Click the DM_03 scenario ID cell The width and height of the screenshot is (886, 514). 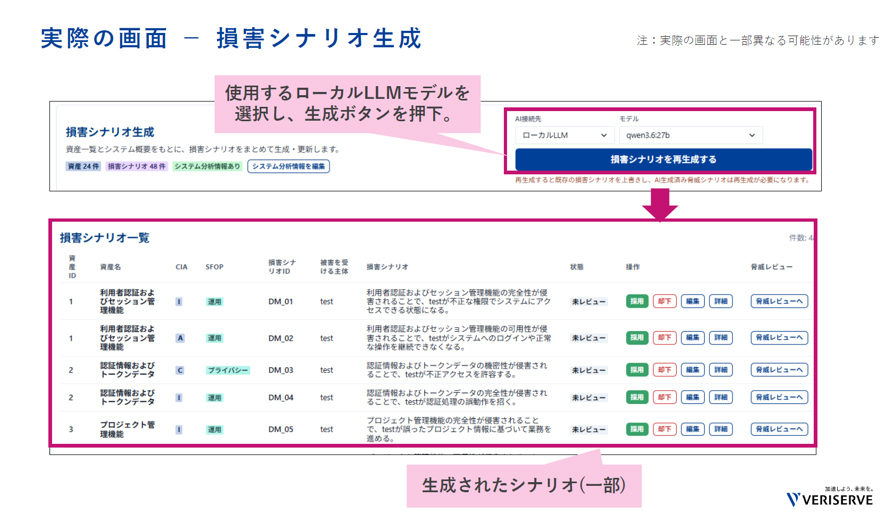[281, 370]
